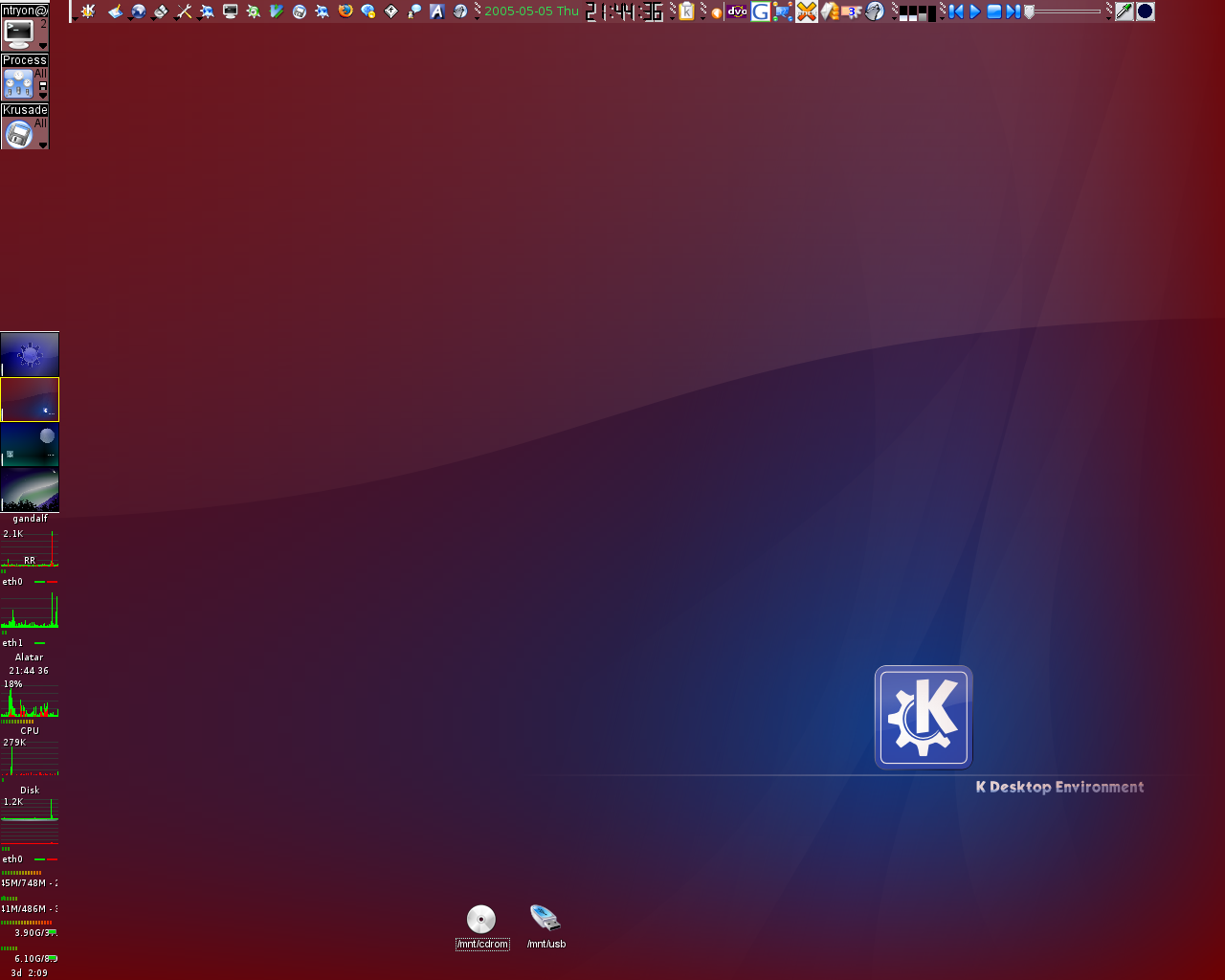
Task: Expand the terminal task group arrow
Action: pos(43,46)
